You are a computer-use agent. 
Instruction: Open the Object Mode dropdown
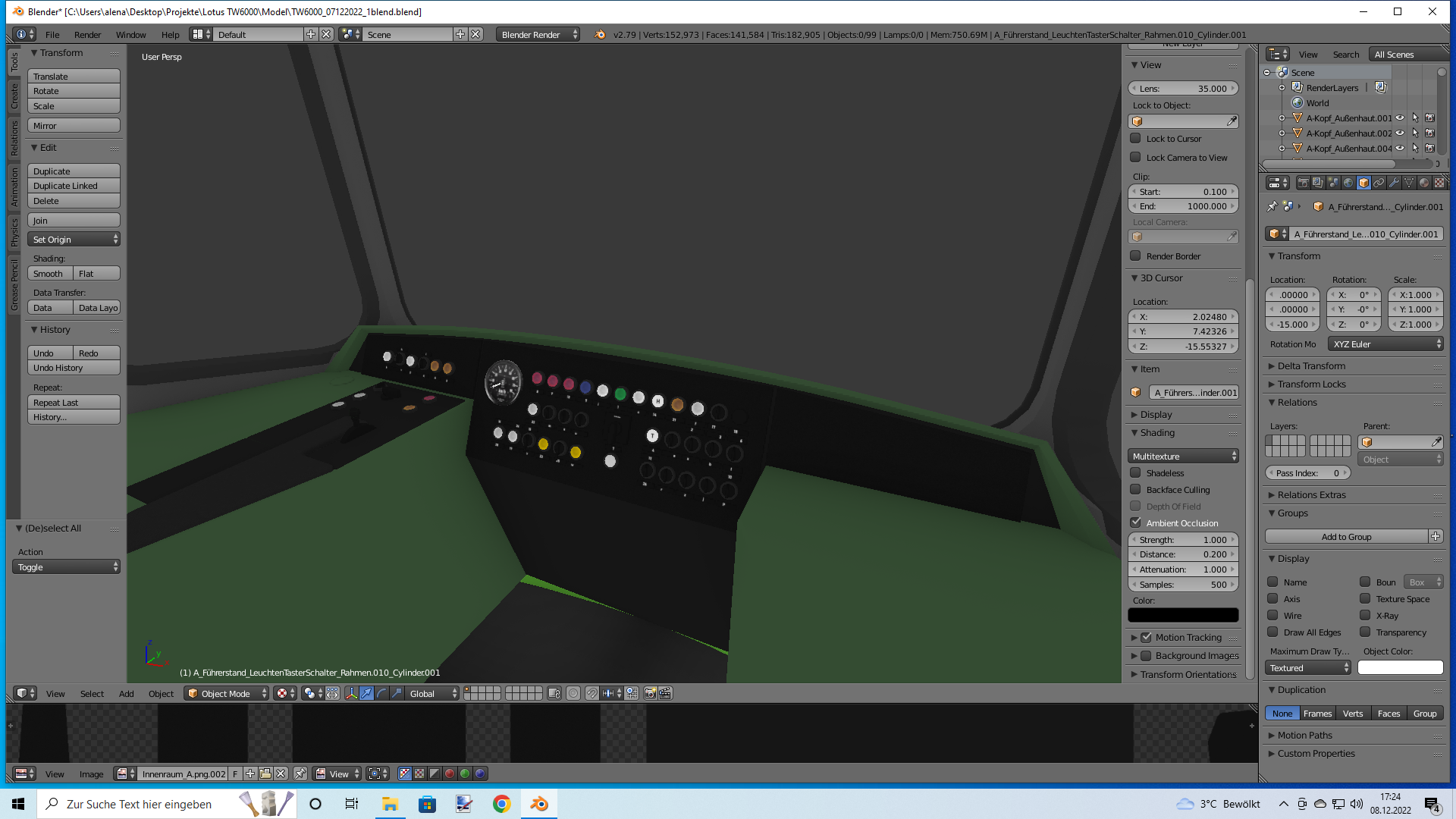tap(226, 693)
